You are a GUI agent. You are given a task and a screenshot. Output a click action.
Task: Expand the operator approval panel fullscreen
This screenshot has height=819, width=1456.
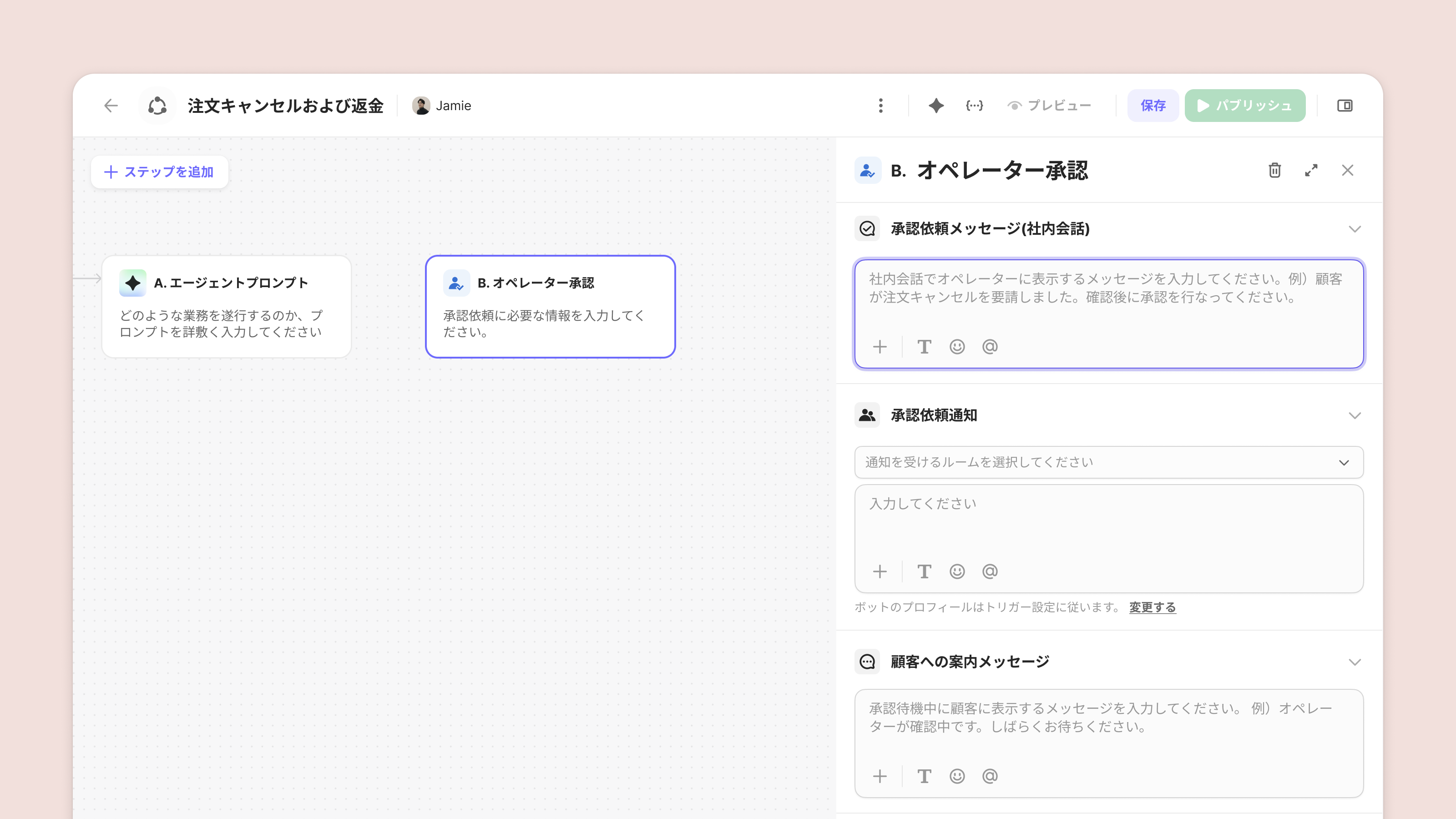[x=1311, y=170]
